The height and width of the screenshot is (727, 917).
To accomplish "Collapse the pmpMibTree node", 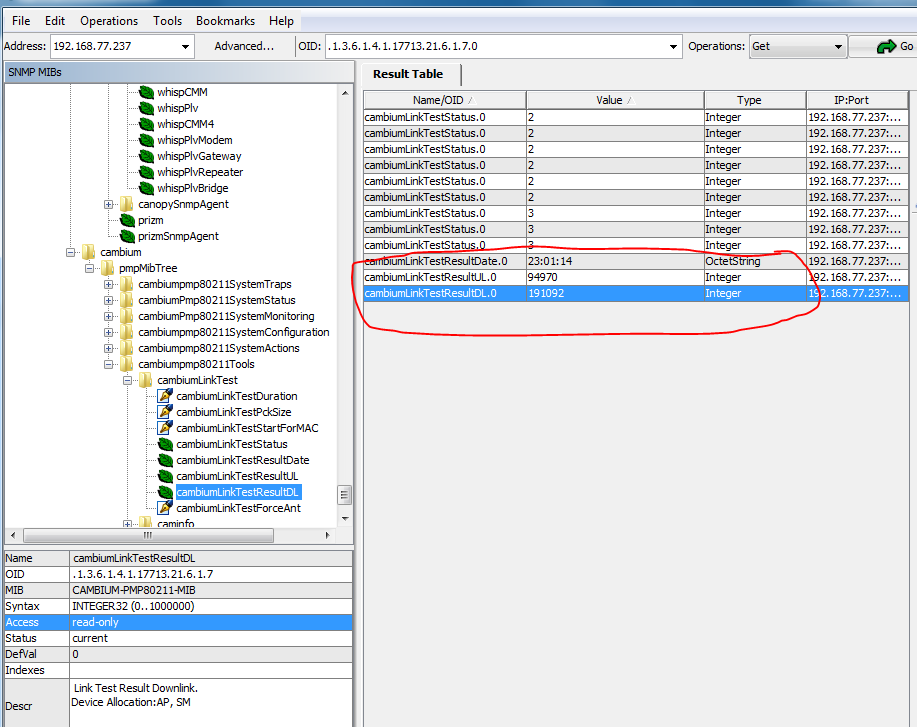I will coord(89,268).
